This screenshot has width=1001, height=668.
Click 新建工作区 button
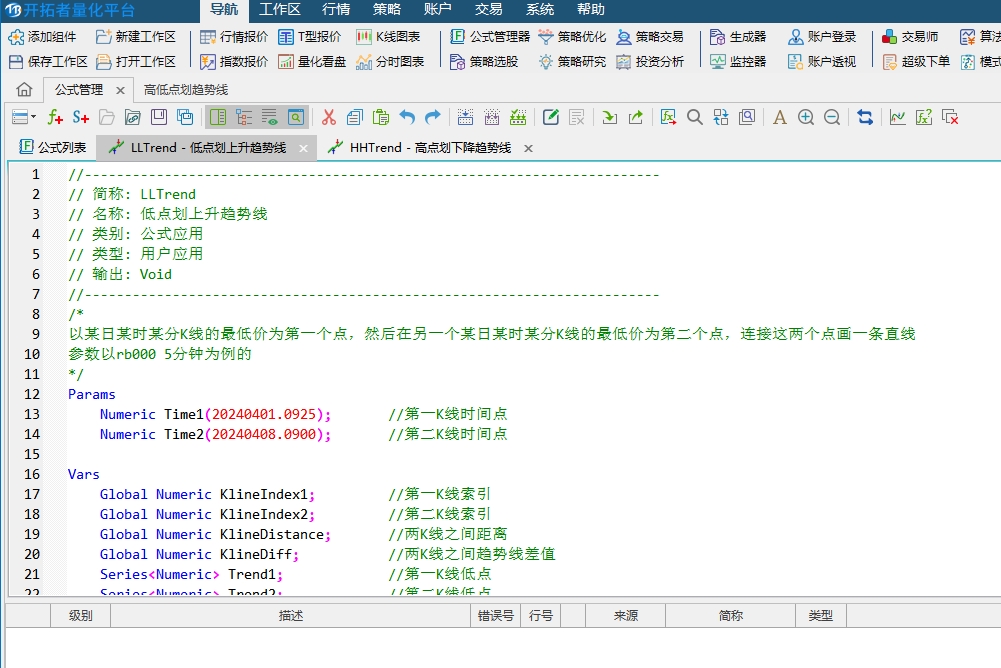(x=136, y=37)
